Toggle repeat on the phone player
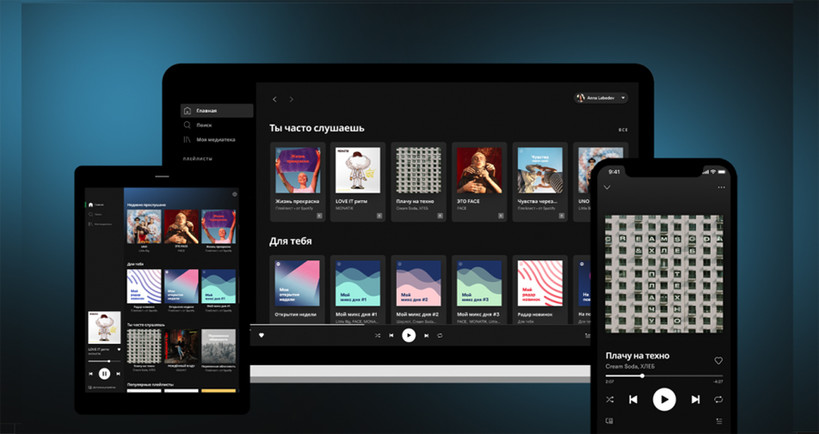 (719, 399)
